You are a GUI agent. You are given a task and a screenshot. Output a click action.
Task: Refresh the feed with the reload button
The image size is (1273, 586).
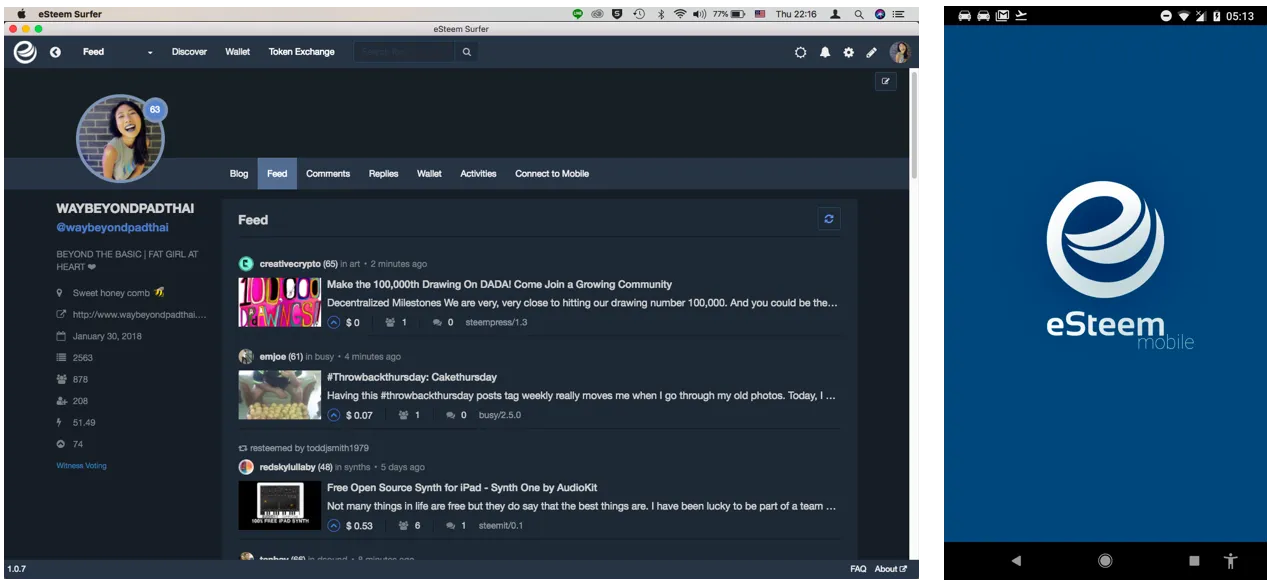[829, 219]
